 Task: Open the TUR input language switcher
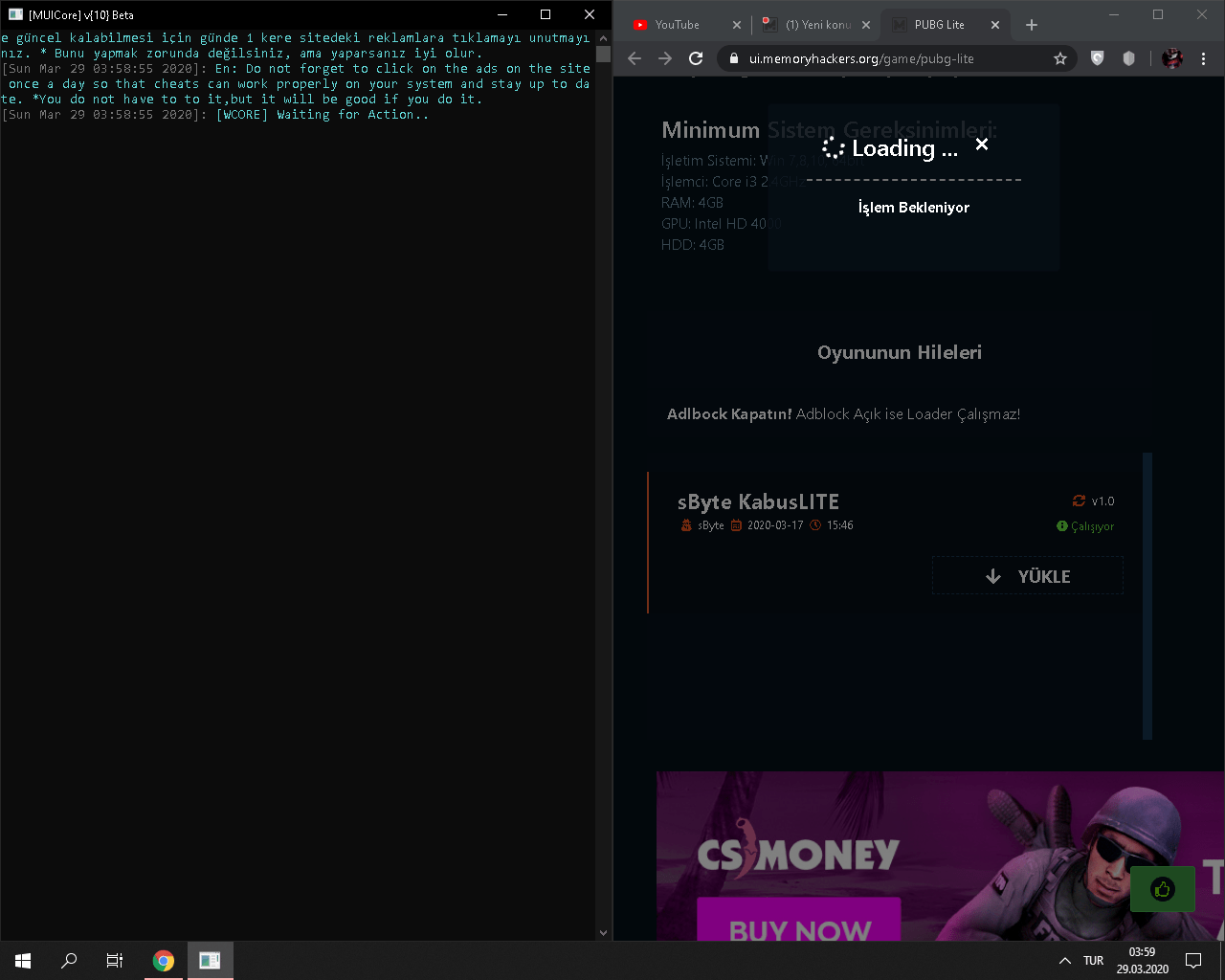click(x=1094, y=960)
